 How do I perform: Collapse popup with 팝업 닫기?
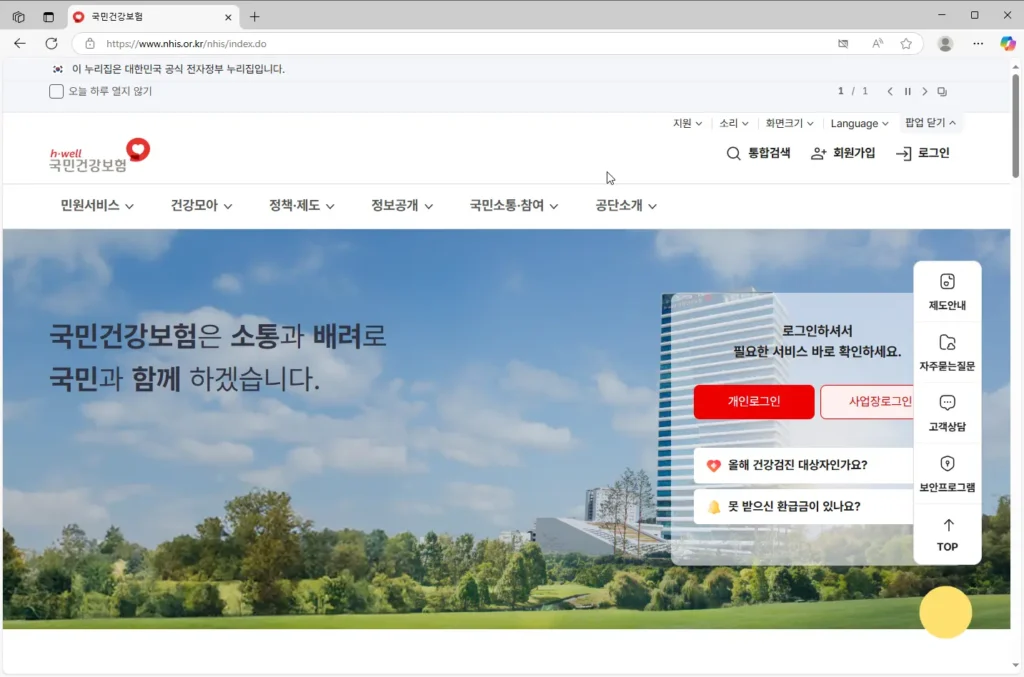coord(930,123)
